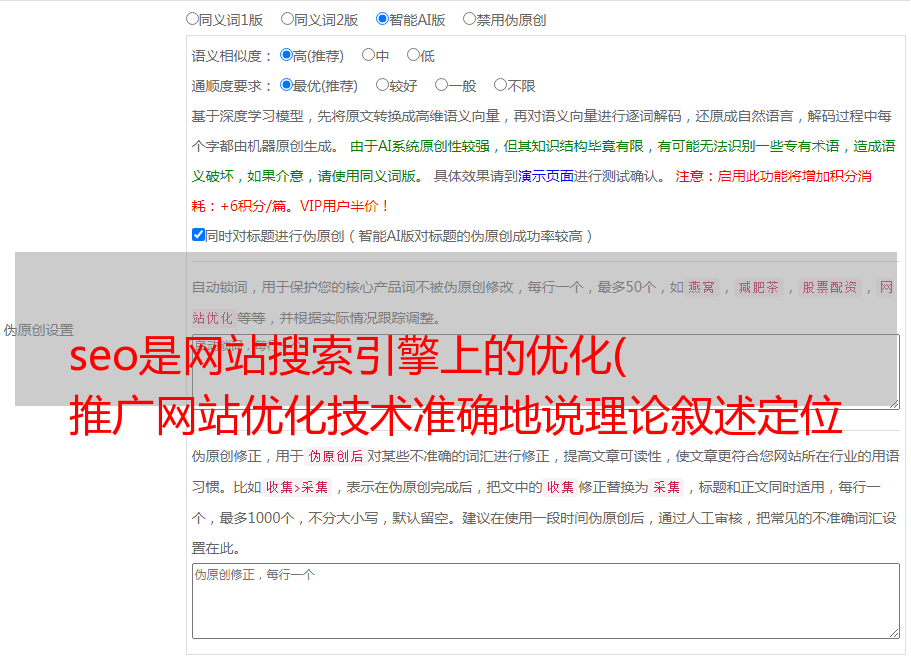Viewport: 911px width, 658px height.
Task: Set 语义相似度 to 中
Action: click(x=368, y=55)
